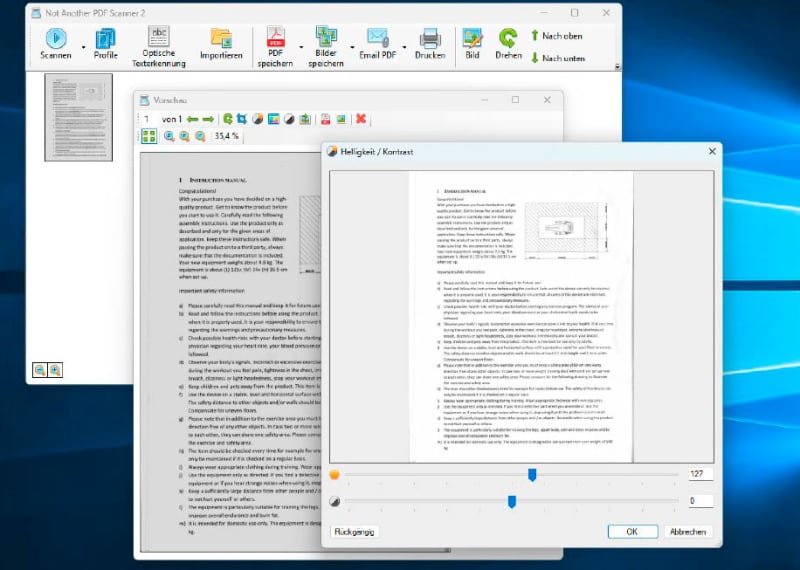The height and width of the screenshot is (570, 800).
Task: Go to previous page in Vorschau
Action: [x=192, y=119]
